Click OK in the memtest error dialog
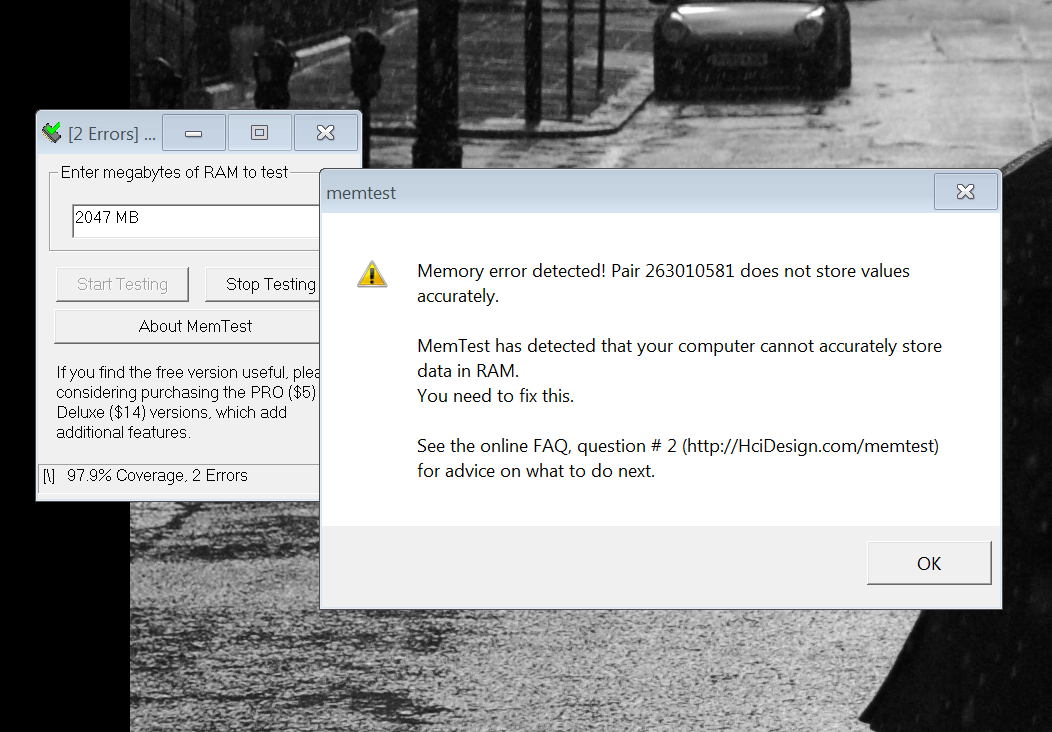Viewport: 1052px width, 732px height. click(929, 563)
